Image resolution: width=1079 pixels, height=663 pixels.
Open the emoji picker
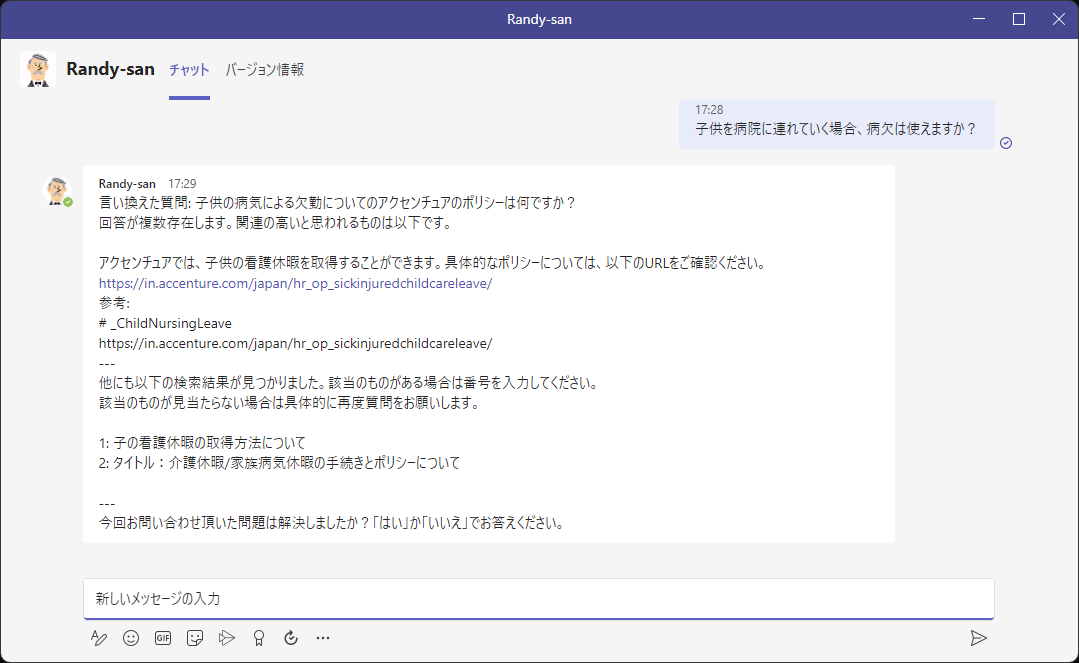pyautogui.click(x=131, y=637)
